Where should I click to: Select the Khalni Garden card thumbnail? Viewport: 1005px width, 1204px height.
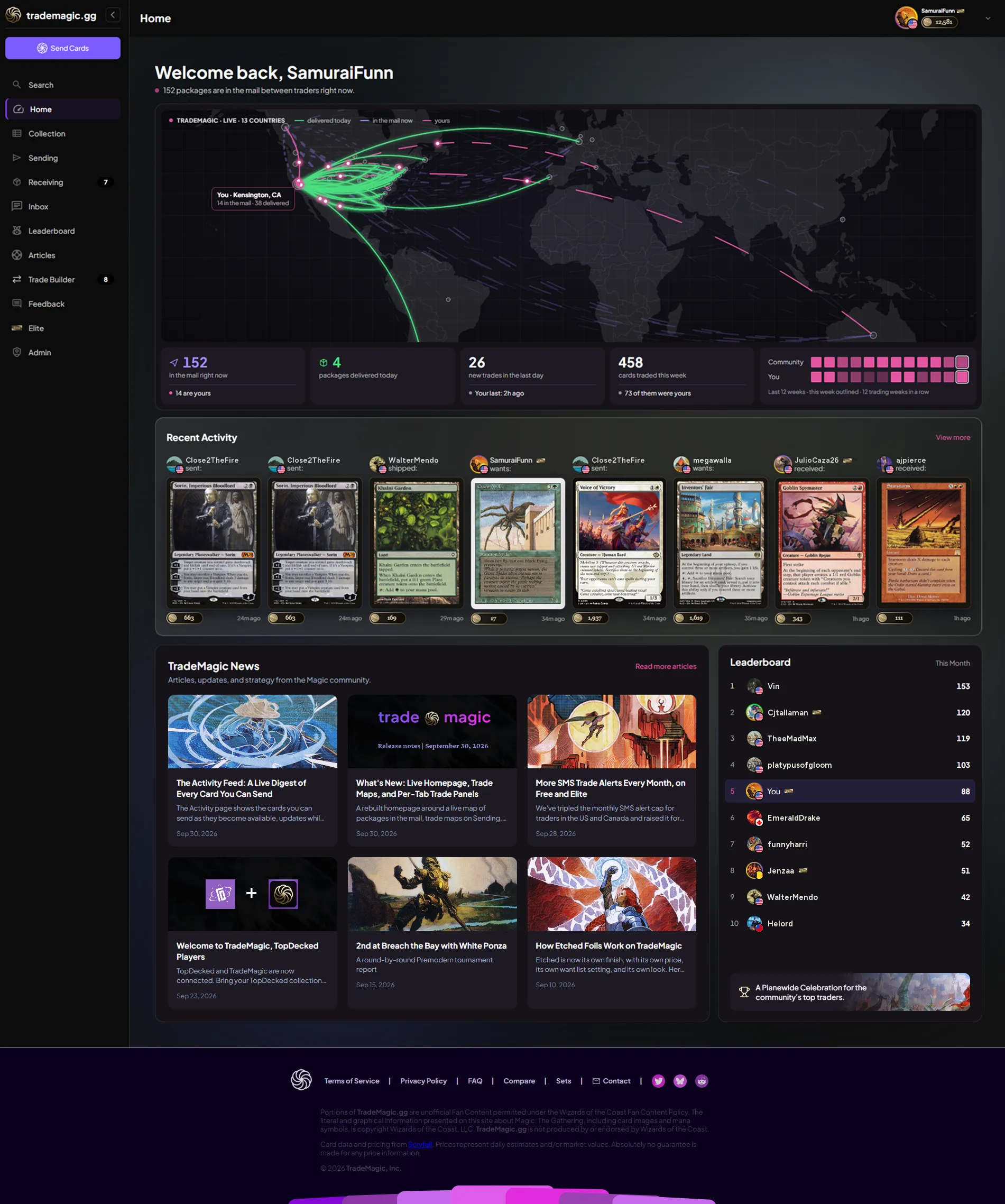[x=417, y=543]
